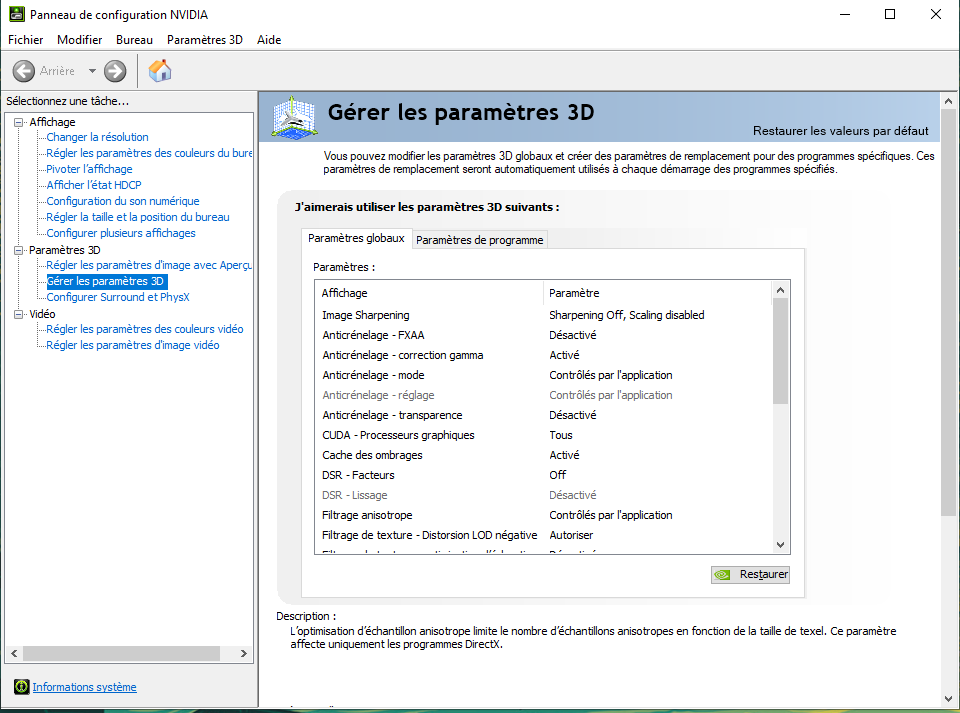The height and width of the screenshot is (713, 960).
Task: Click the Affichage column header
Action: (429, 293)
